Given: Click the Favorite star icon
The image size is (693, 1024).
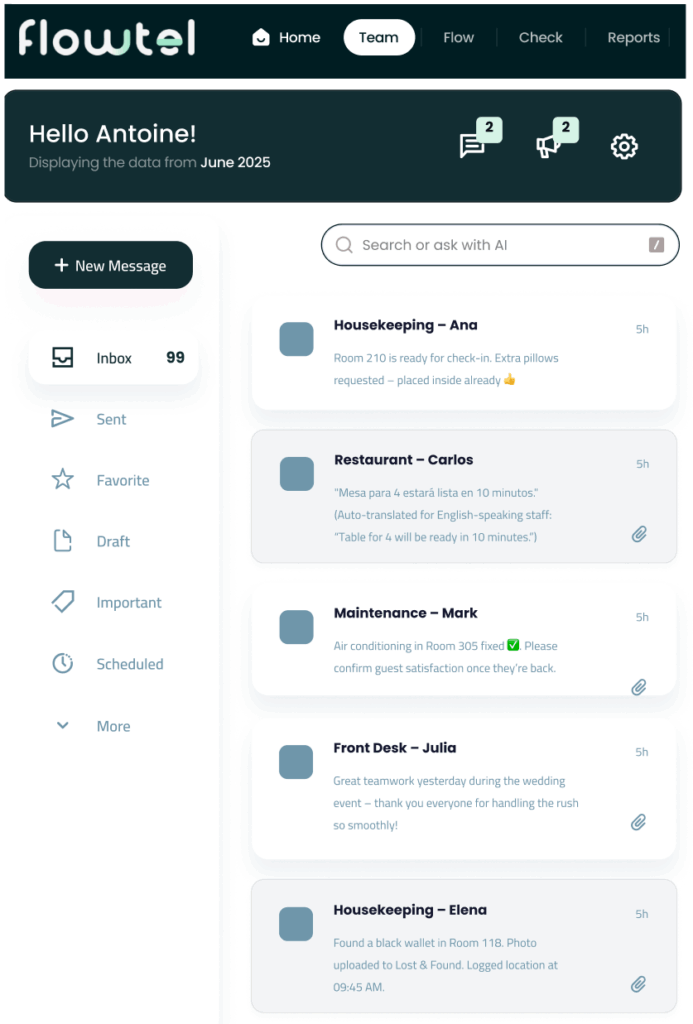Looking at the screenshot, I should (x=63, y=480).
